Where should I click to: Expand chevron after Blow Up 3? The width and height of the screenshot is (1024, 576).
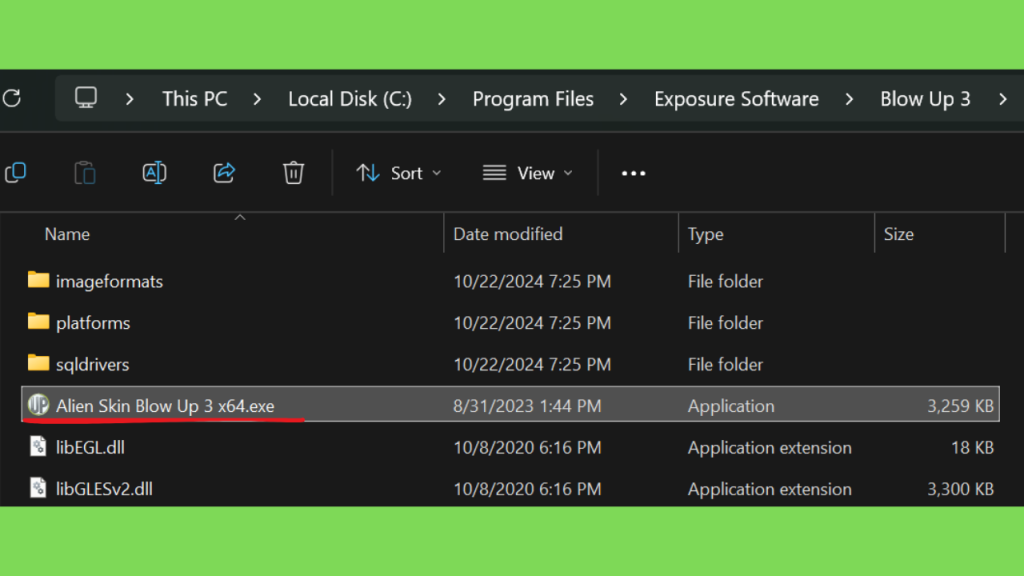point(1003,99)
